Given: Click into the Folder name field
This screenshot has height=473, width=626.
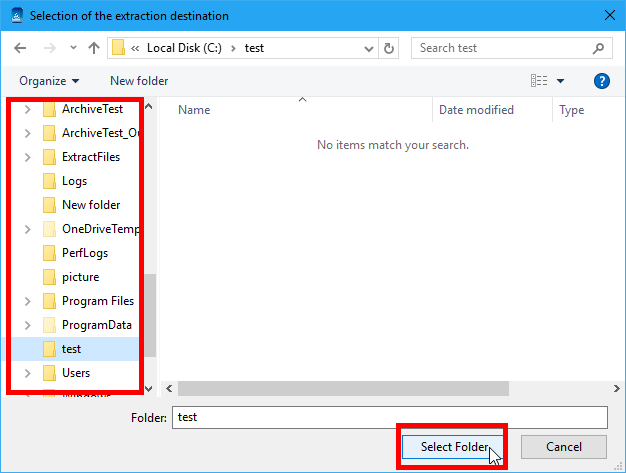Looking at the screenshot, I should tap(388, 417).
